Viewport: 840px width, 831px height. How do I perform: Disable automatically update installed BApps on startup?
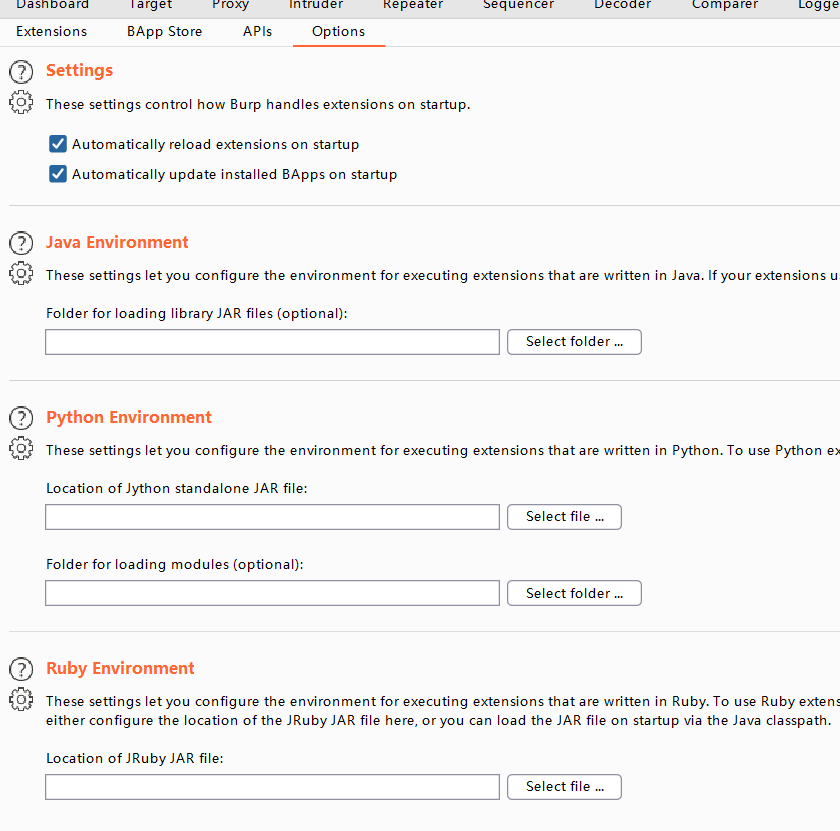point(58,174)
